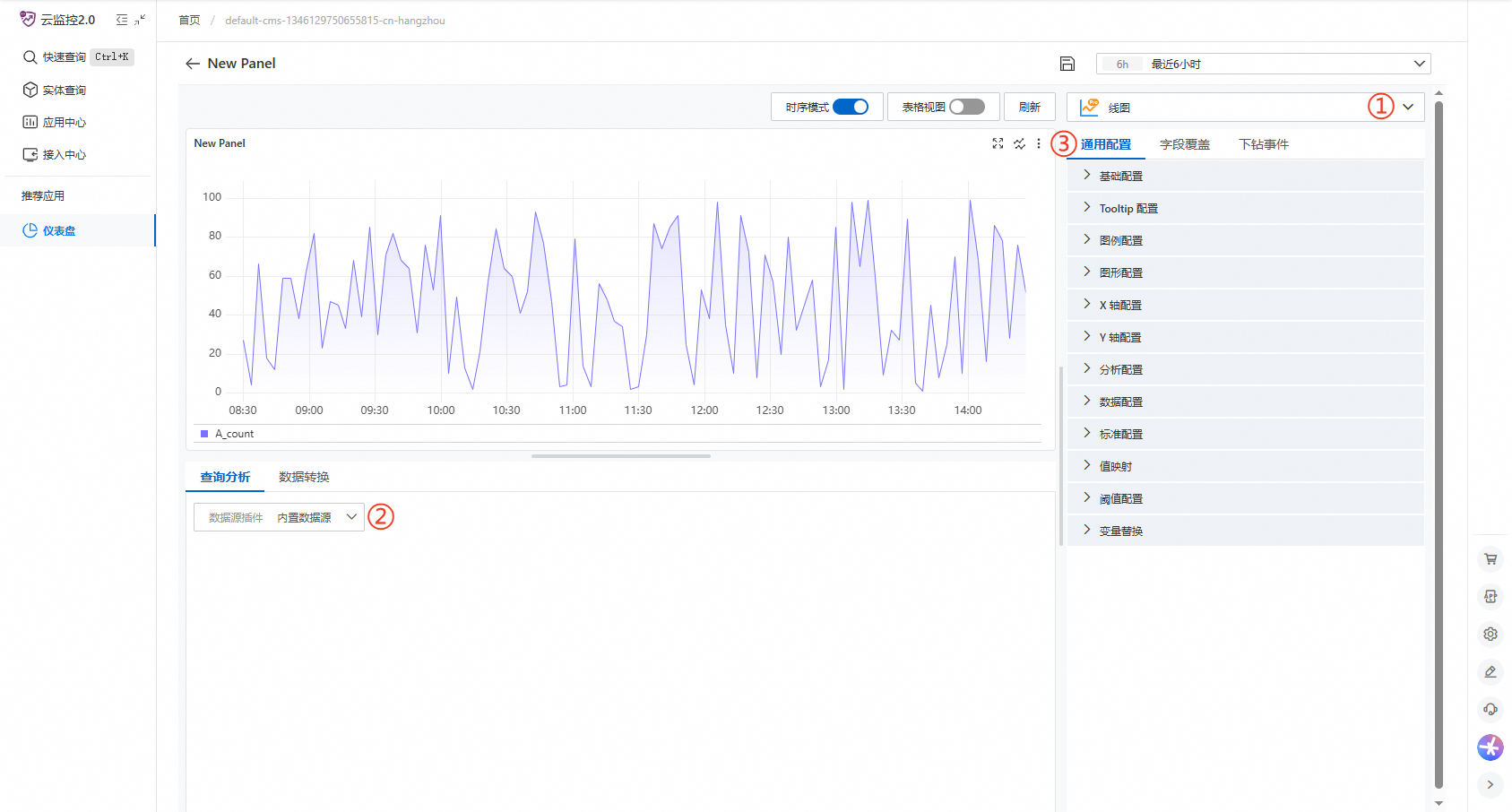Switch to the 下钻事件 tab
This screenshot has height=812, width=1512.
[x=1264, y=144]
